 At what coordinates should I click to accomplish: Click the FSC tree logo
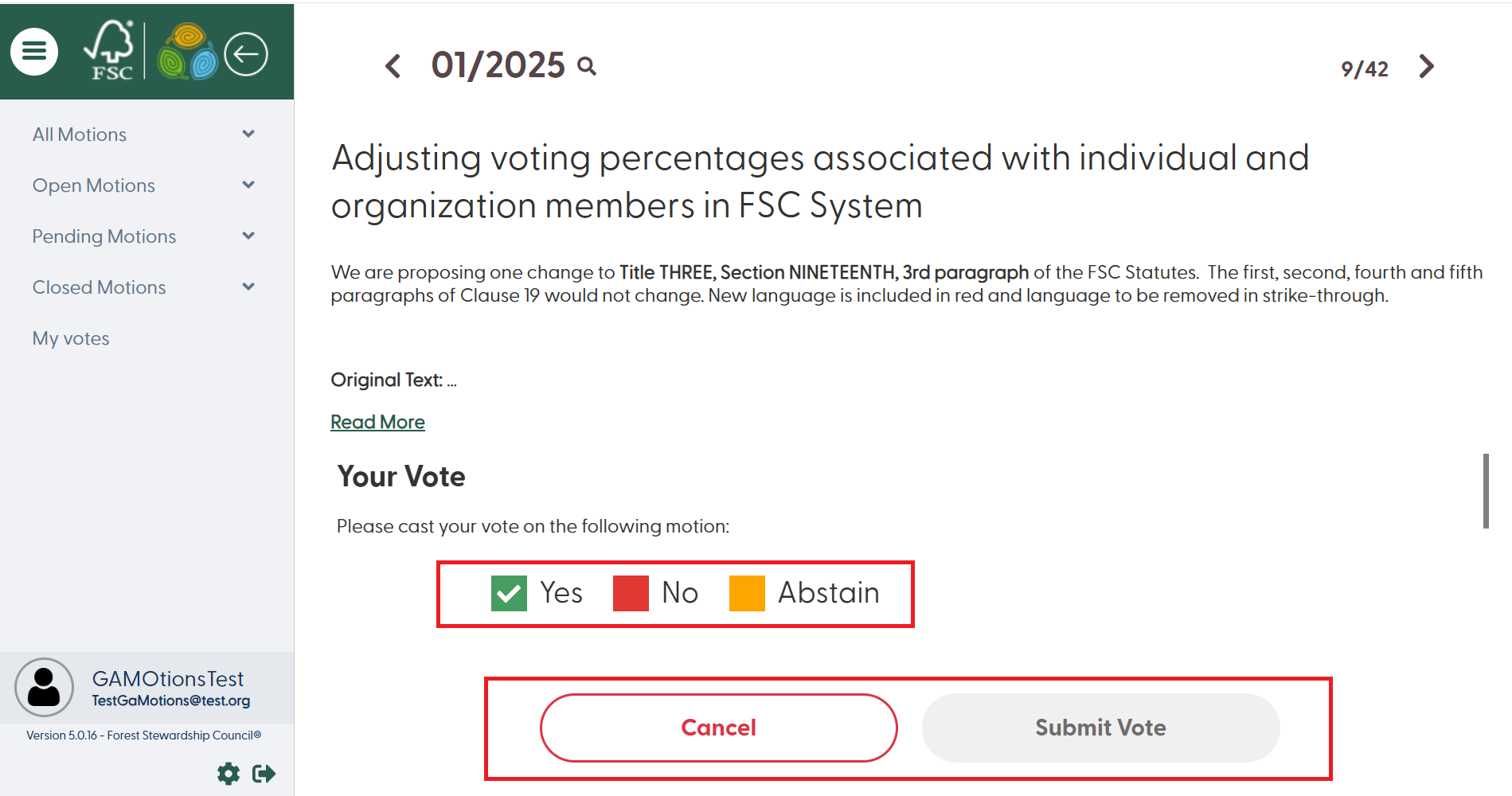tap(111, 51)
